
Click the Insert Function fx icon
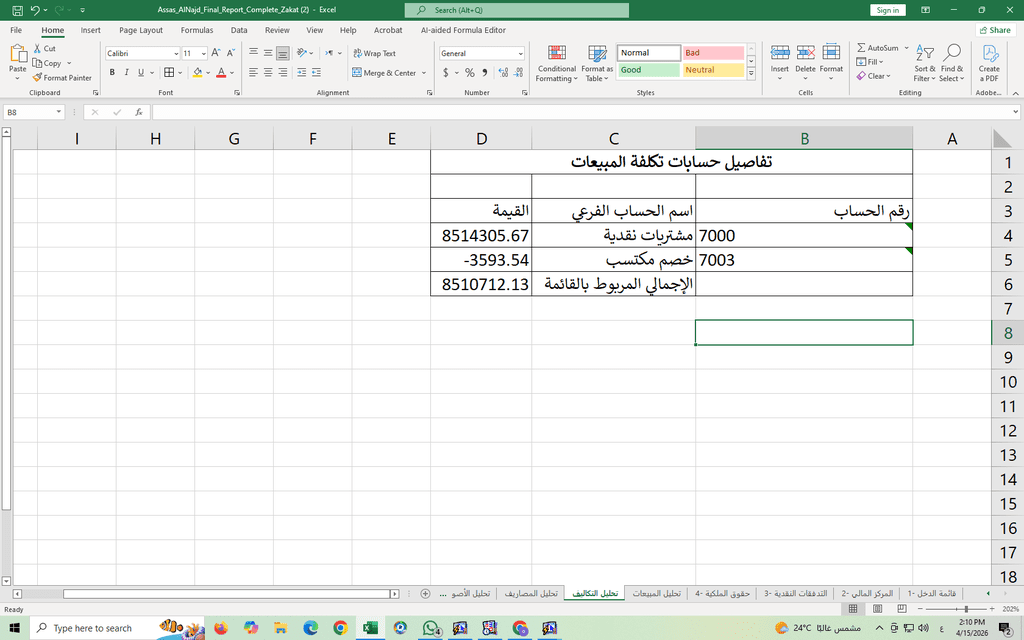138,112
